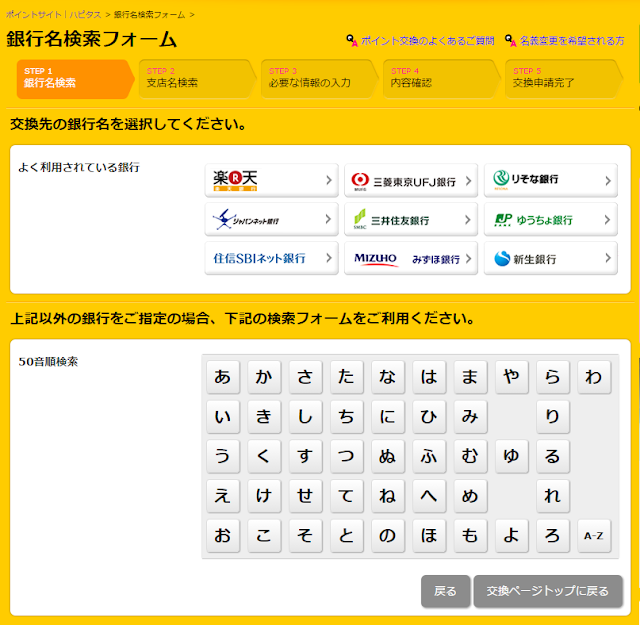Viewport: 640px width, 625px height.
Task: Tap the に kana key
Action: coord(388,416)
